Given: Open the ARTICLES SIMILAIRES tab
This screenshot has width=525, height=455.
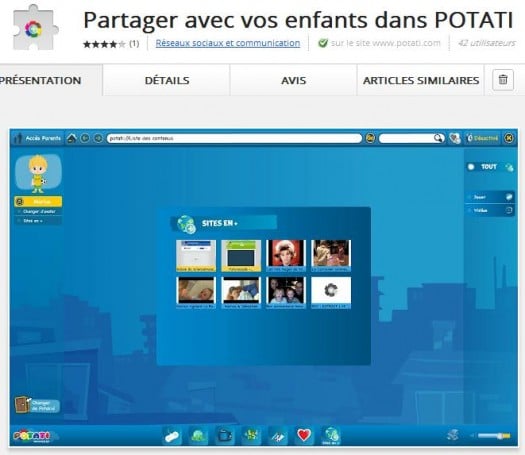Looking at the screenshot, I should 421,80.
